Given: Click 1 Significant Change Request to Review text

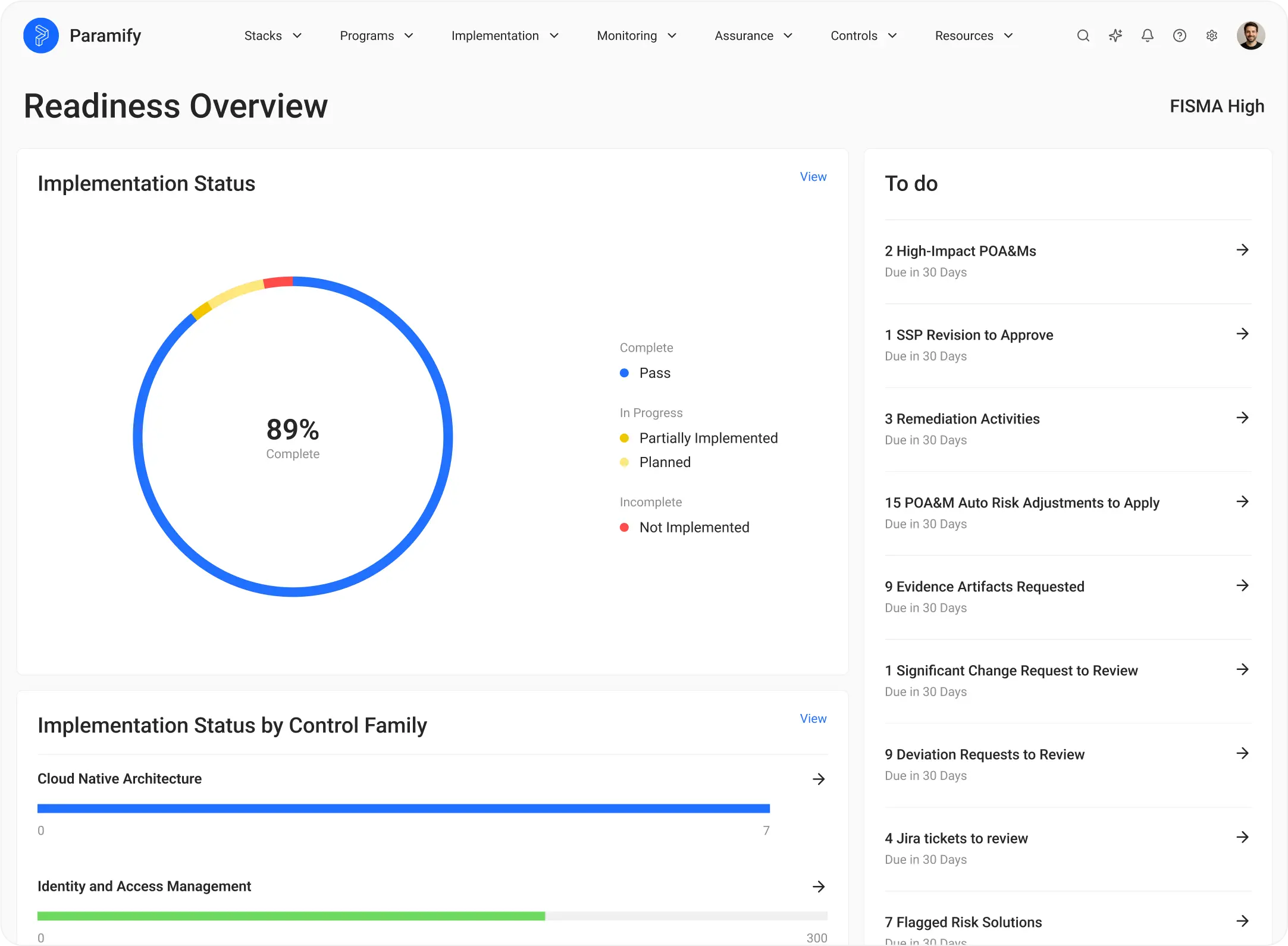Looking at the screenshot, I should click(1011, 671).
